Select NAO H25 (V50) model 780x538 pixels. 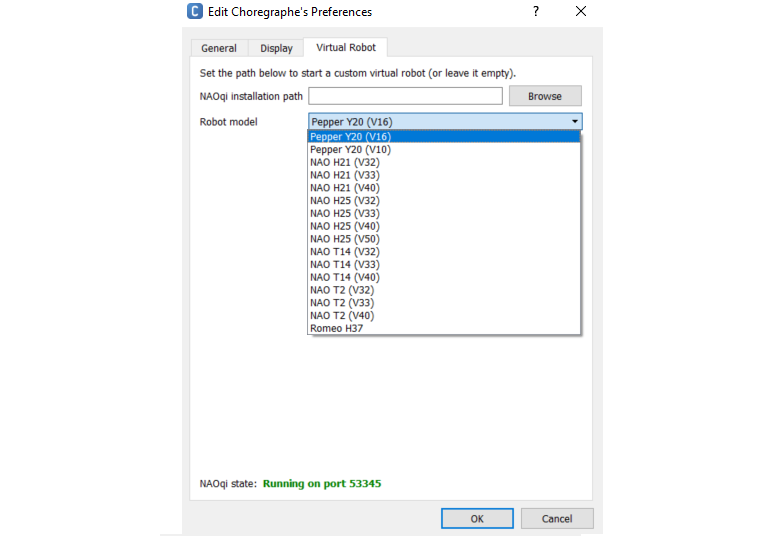[444, 239]
